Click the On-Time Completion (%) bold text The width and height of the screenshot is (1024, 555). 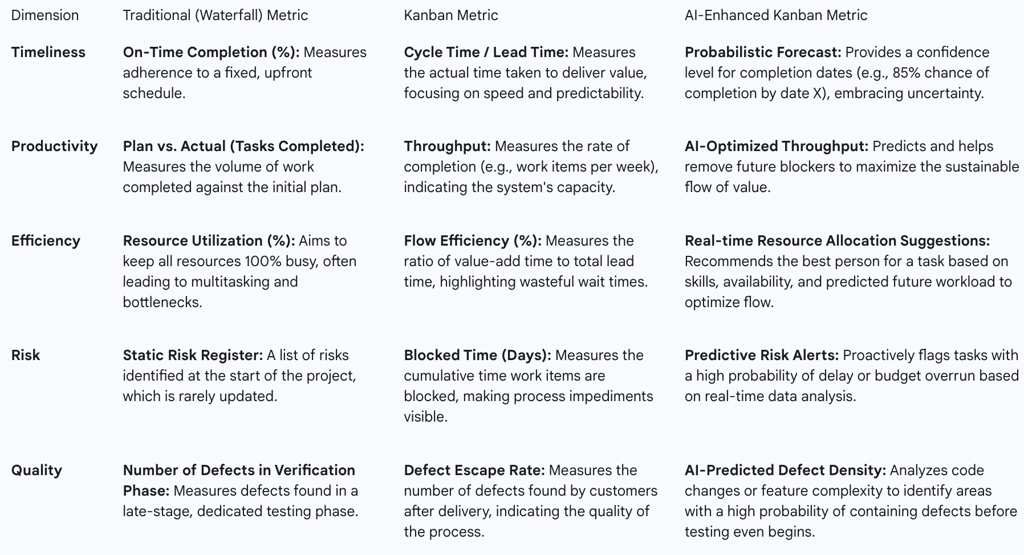(x=211, y=52)
